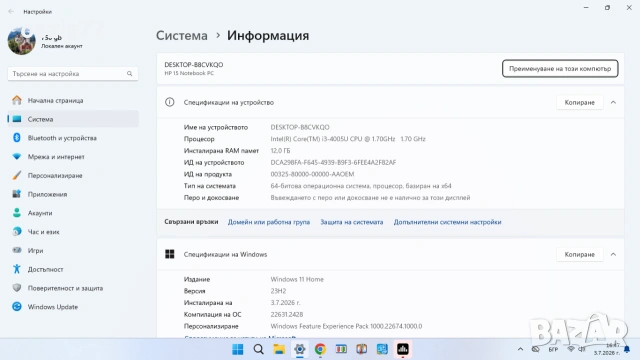Screen dimensions: 640x360
Task: Click the Система breadcrumb in the header
Action: pyautogui.click(x=182, y=36)
